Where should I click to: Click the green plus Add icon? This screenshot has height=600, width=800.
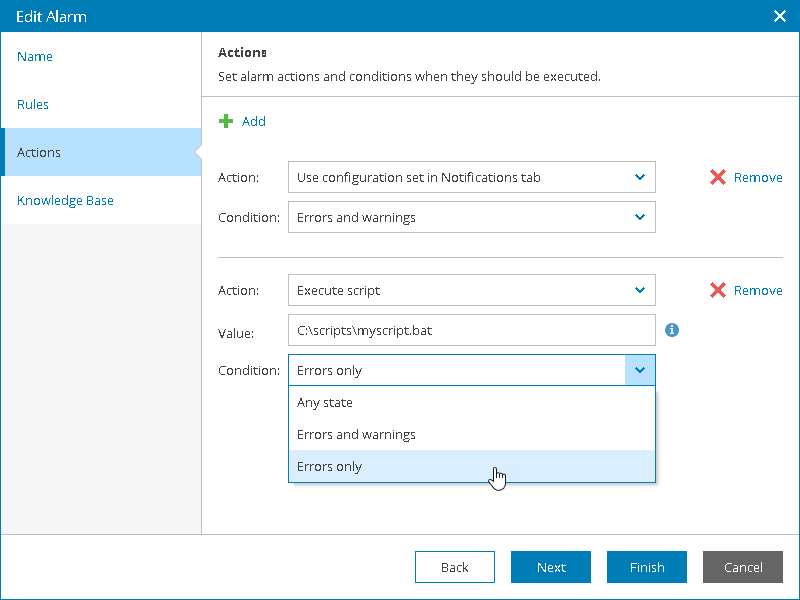[226, 121]
